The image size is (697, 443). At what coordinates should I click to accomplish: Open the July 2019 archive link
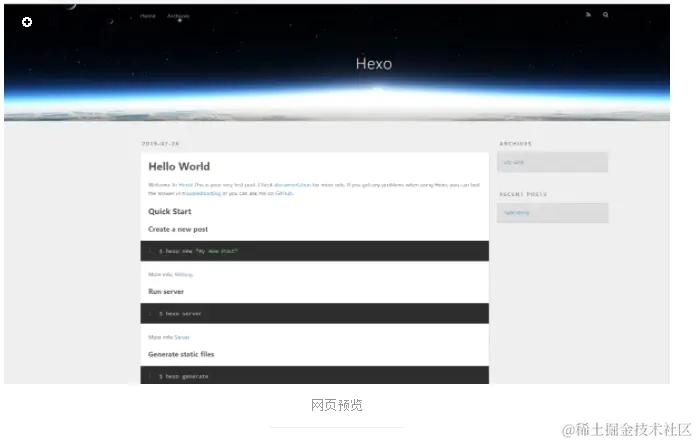coord(513,162)
